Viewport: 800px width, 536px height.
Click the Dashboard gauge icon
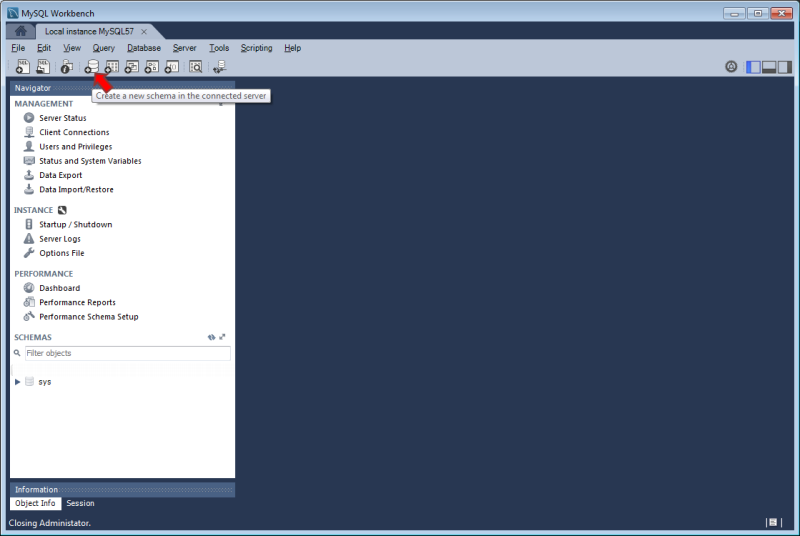29,288
